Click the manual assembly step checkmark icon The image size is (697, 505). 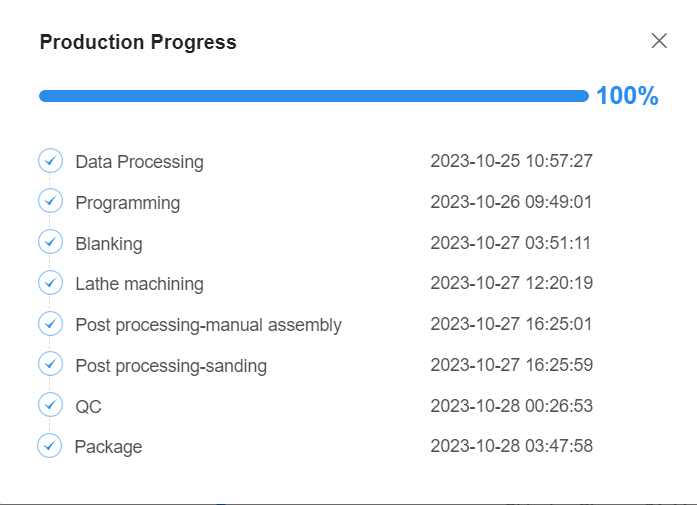pyautogui.click(x=50, y=324)
